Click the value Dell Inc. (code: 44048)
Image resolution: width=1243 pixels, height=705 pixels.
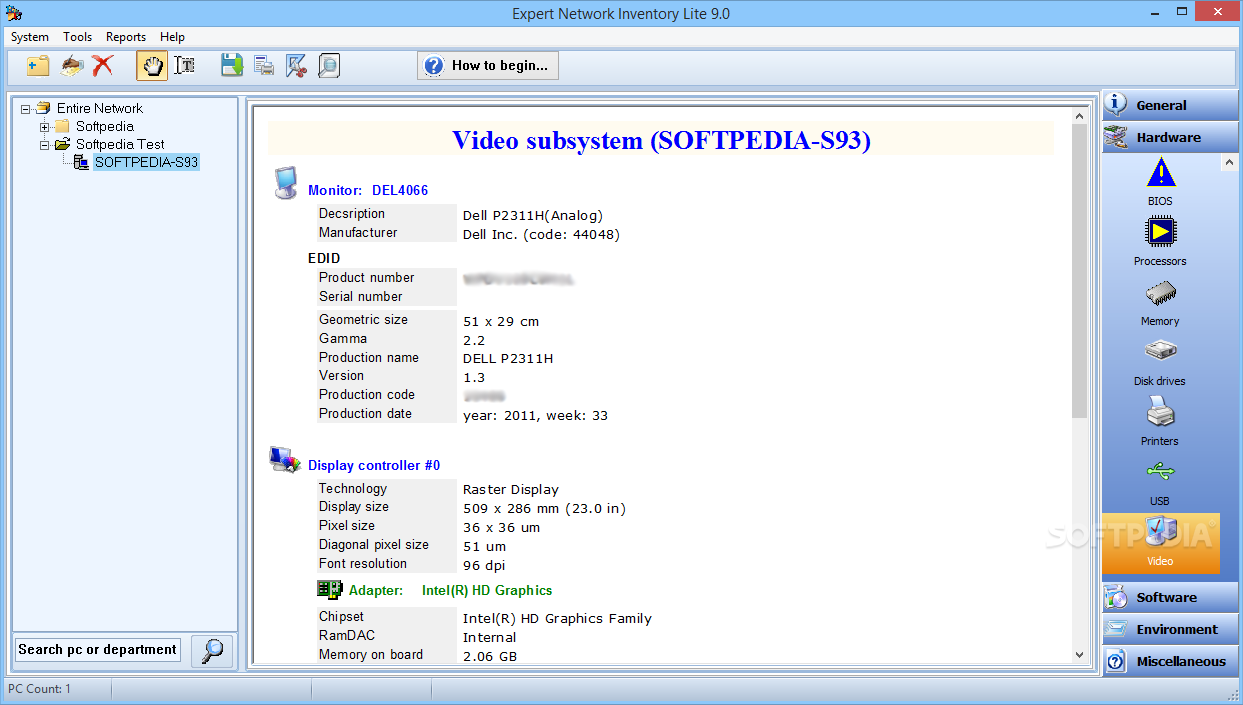click(541, 234)
